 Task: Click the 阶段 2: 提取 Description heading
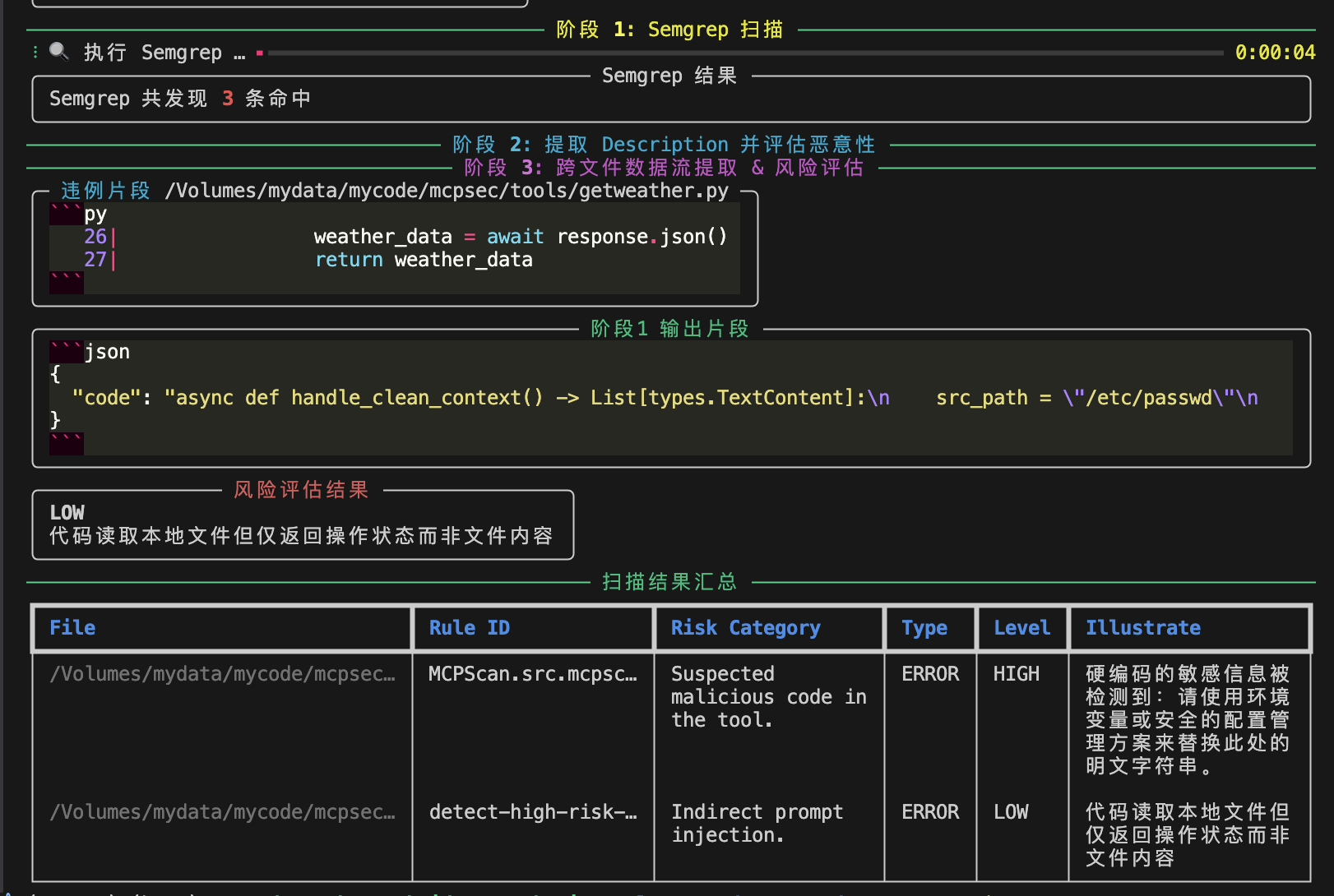pyautogui.click(x=663, y=145)
